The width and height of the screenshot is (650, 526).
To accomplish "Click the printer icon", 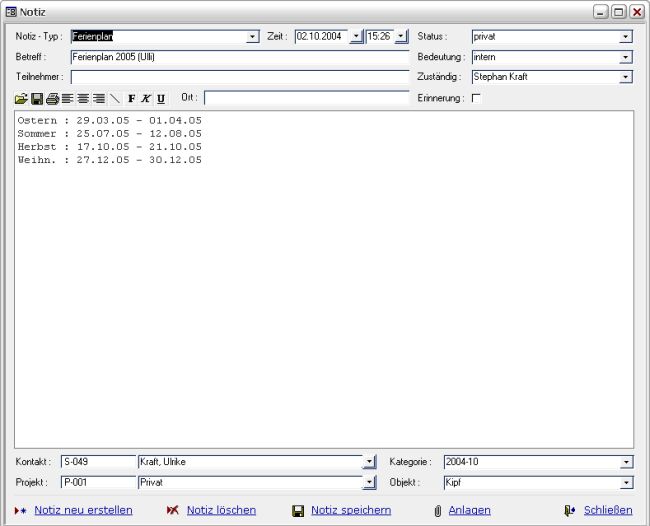I will pyautogui.click(x=52, y=98).
